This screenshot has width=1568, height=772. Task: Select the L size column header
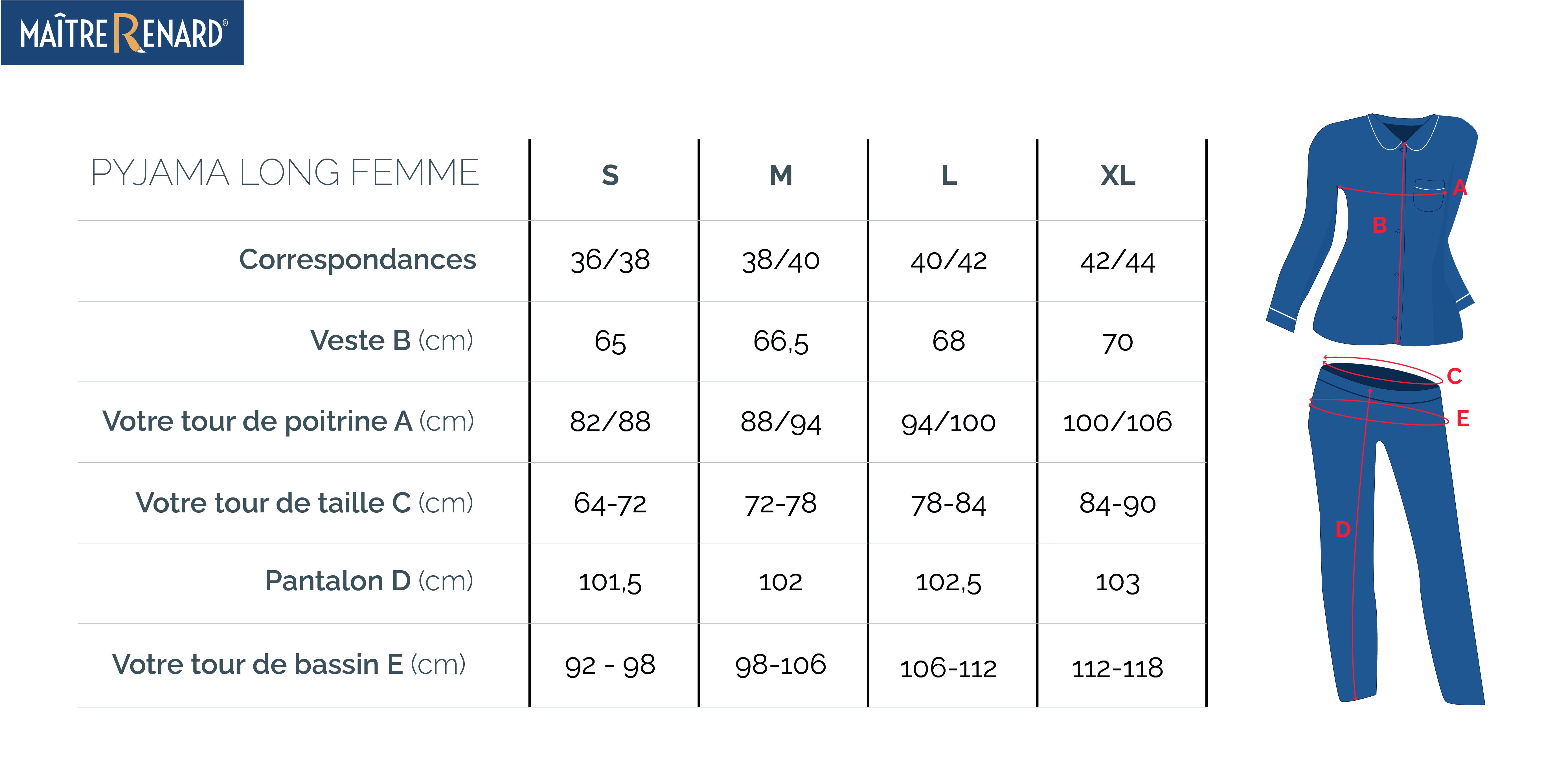pos(949,175)
